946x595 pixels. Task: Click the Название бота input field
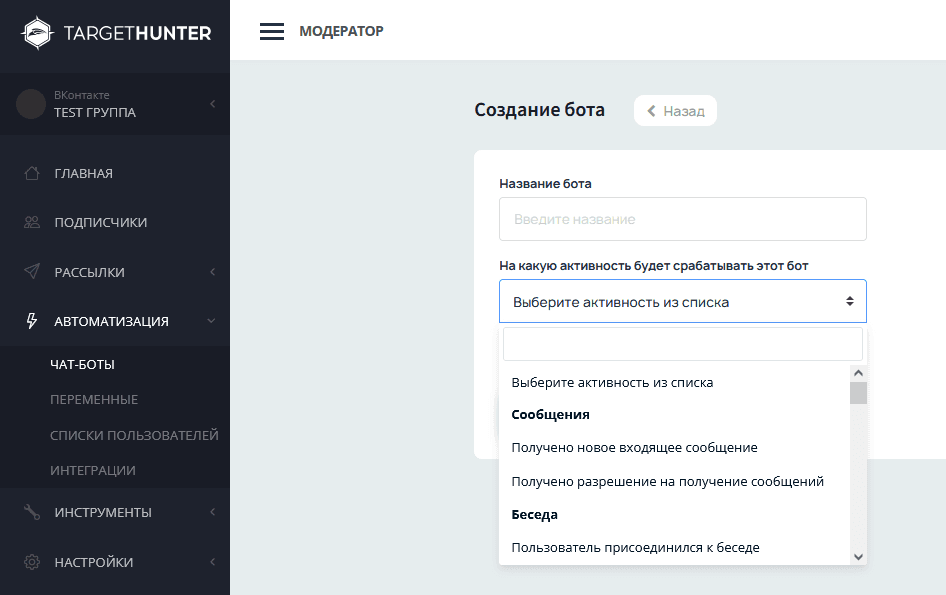(x=682, y=219)
